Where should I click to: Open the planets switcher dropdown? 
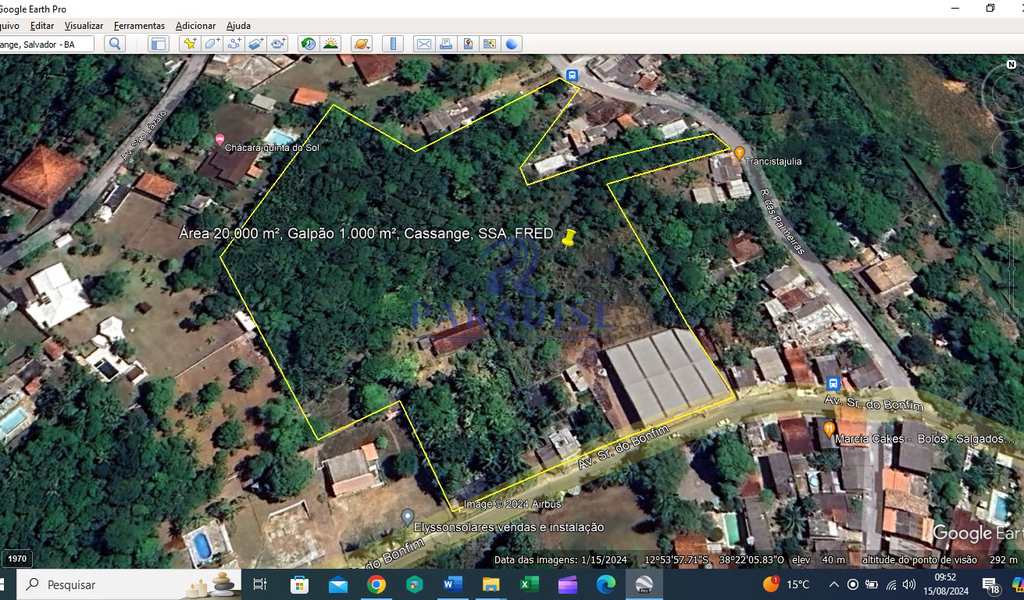pyautogui.click(x=362, y=44)
